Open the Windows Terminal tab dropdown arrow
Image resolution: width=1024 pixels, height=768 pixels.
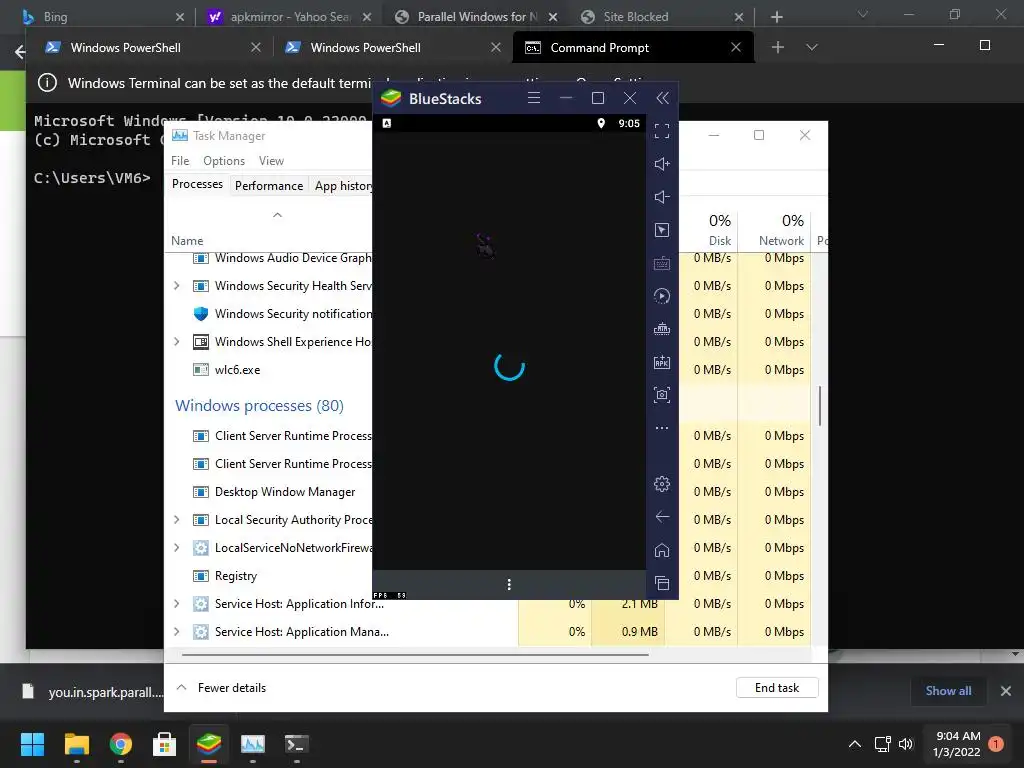click(x=812, y=47)
